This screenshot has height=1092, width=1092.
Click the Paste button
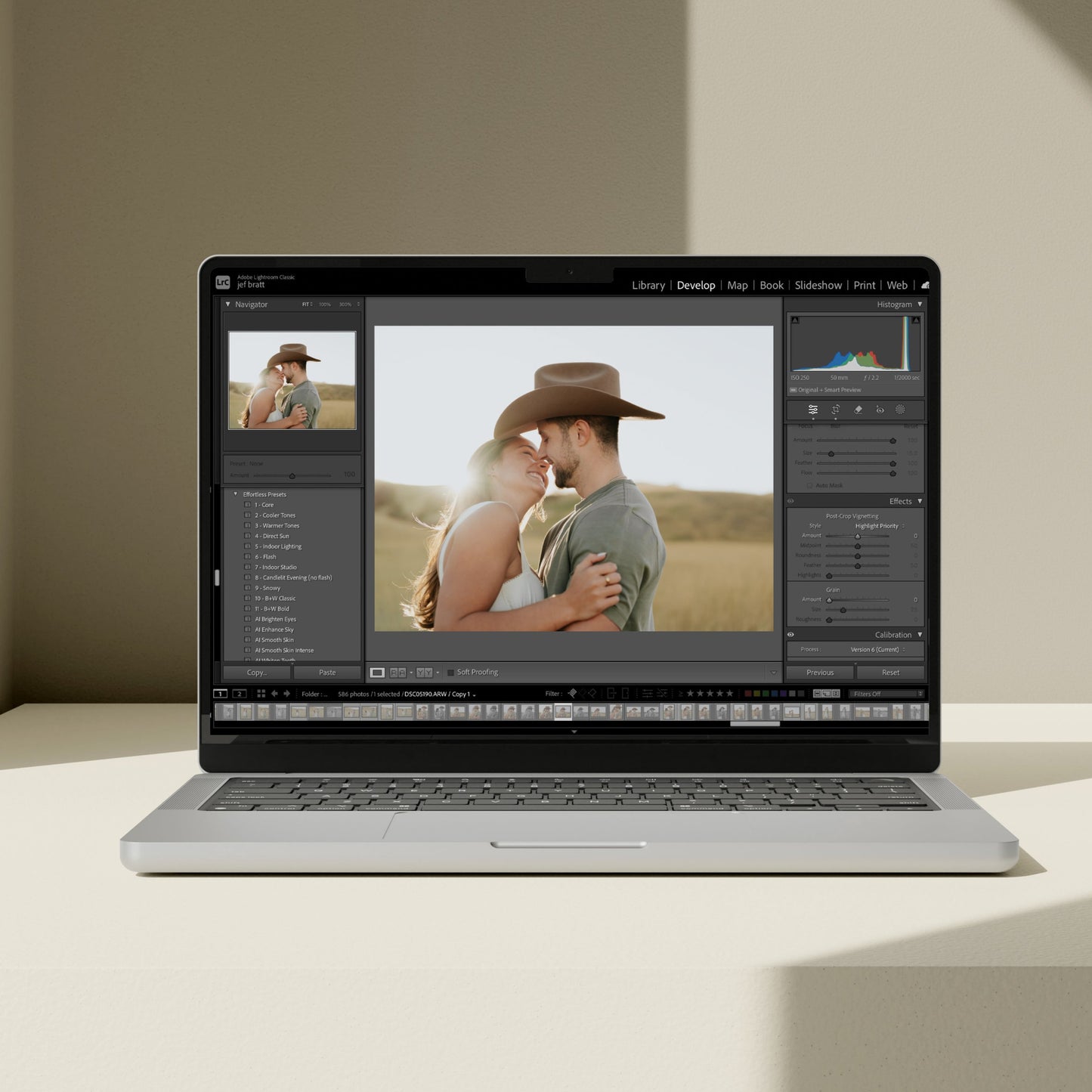pyautogui.click(x=327, y=673)
